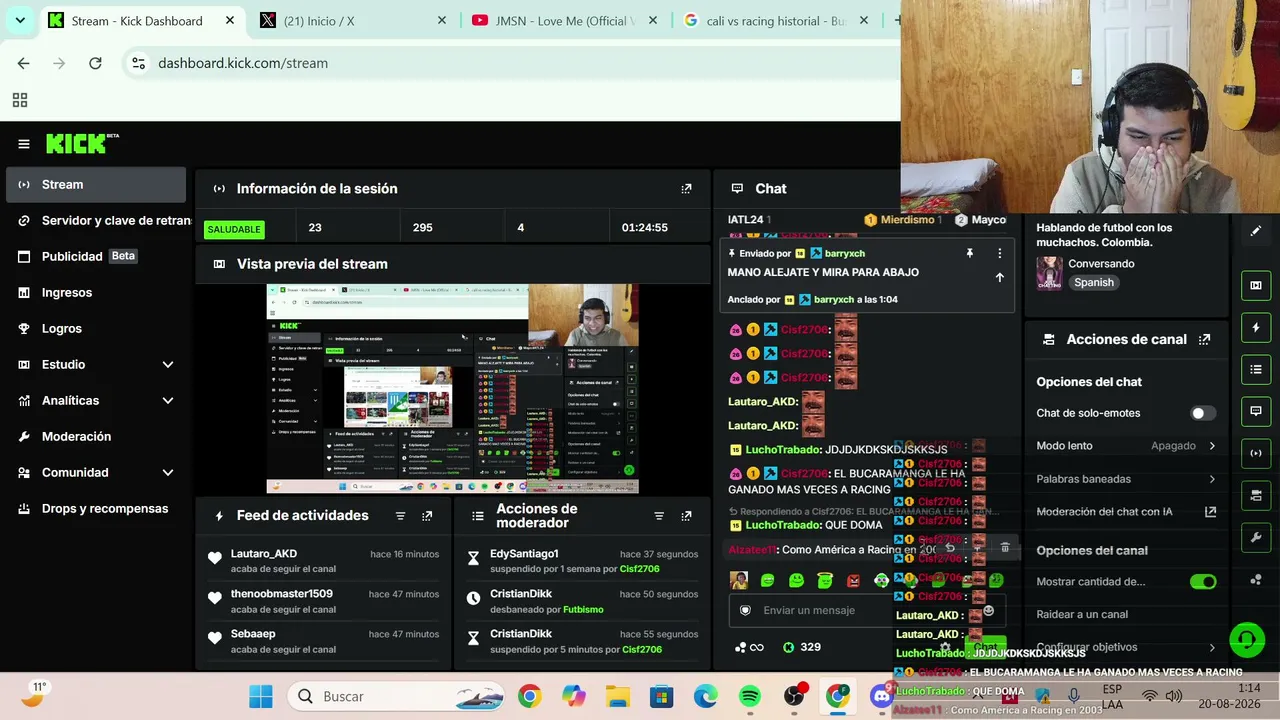1280x720 pixels.
Task: Toggle the session info broadcast icon
Action: [x=1256, y=453]
